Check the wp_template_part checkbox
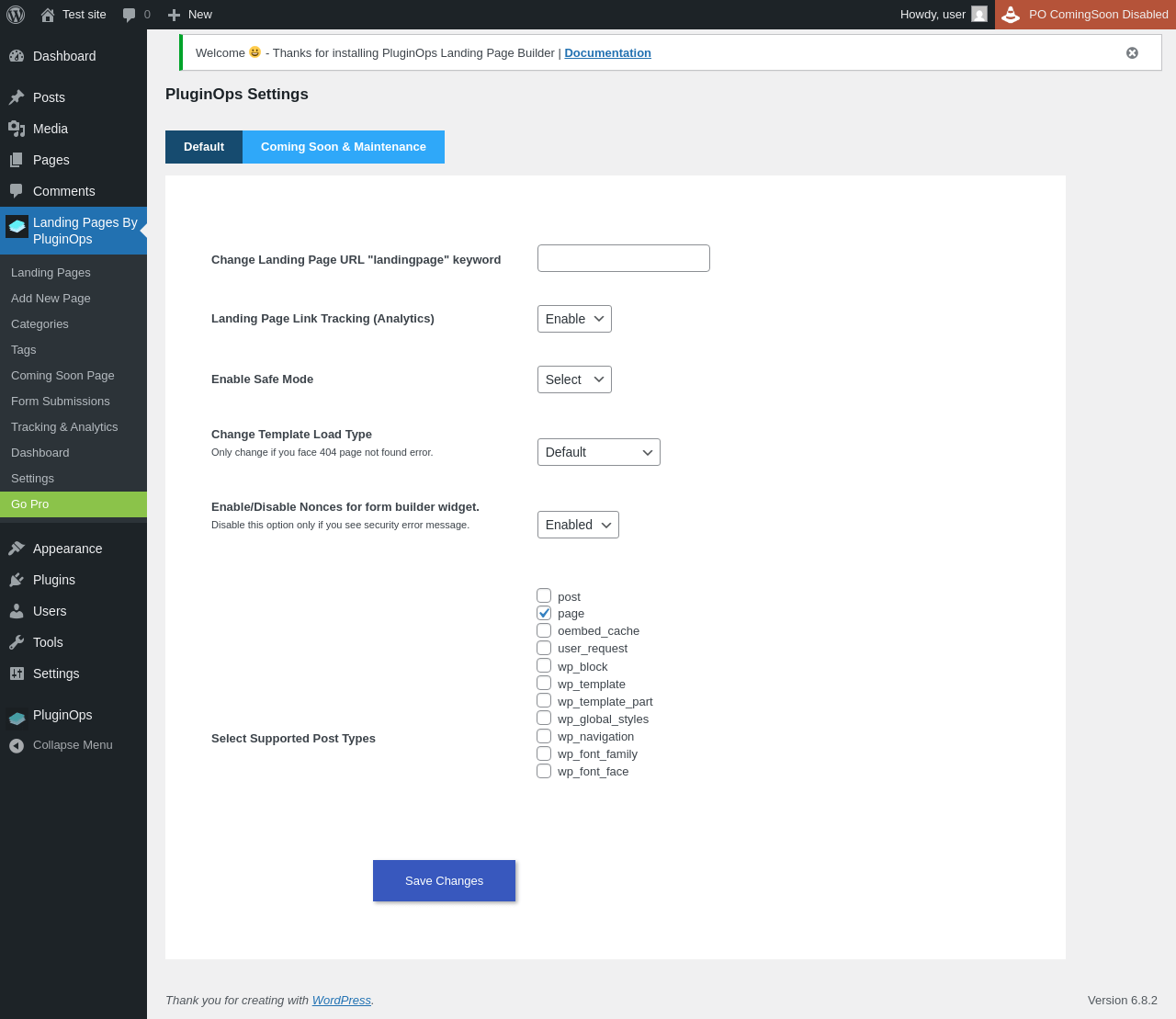The height and width of the screenshot is (1019, 1176). pos(544,700)
